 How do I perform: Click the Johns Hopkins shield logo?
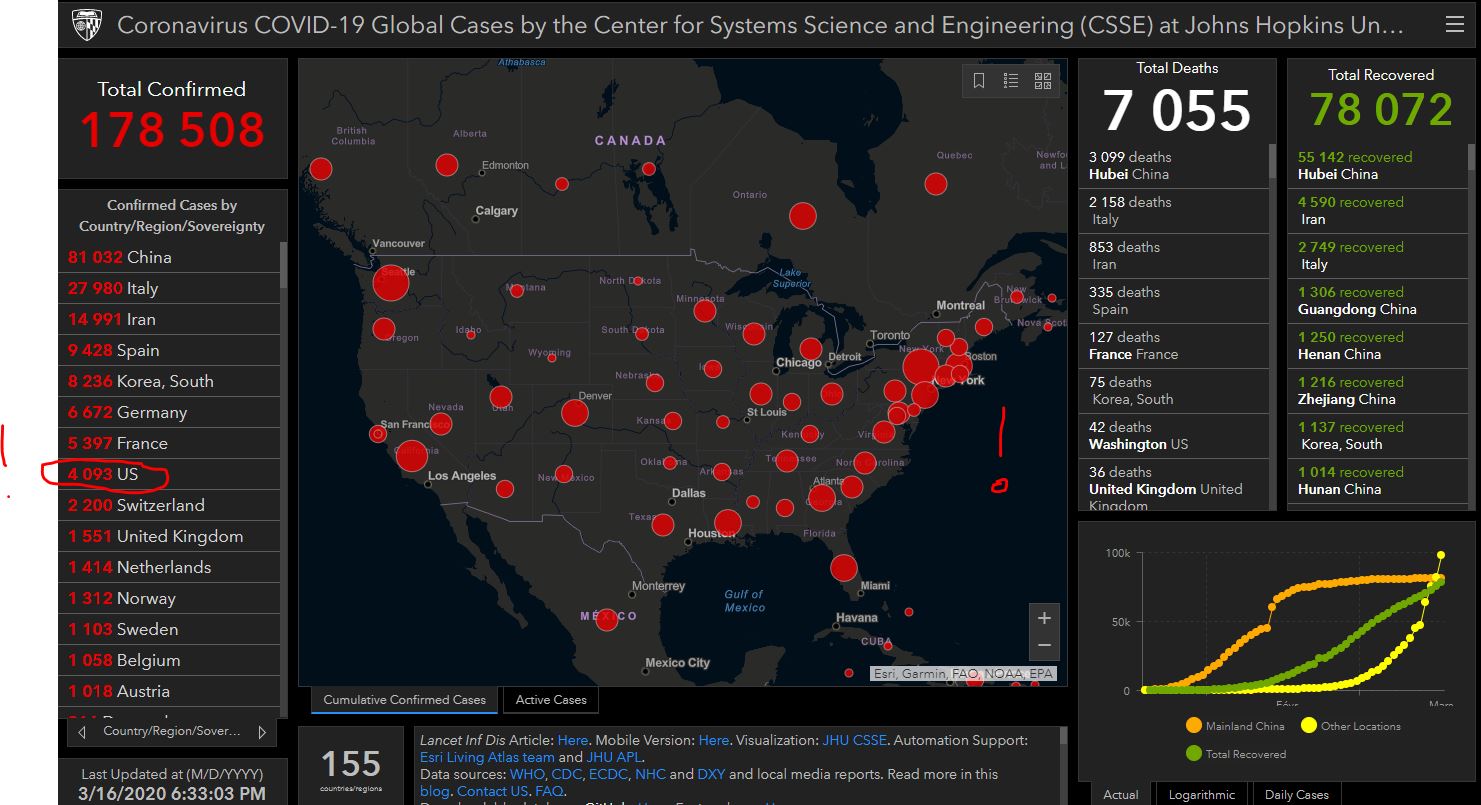(87, 25)
